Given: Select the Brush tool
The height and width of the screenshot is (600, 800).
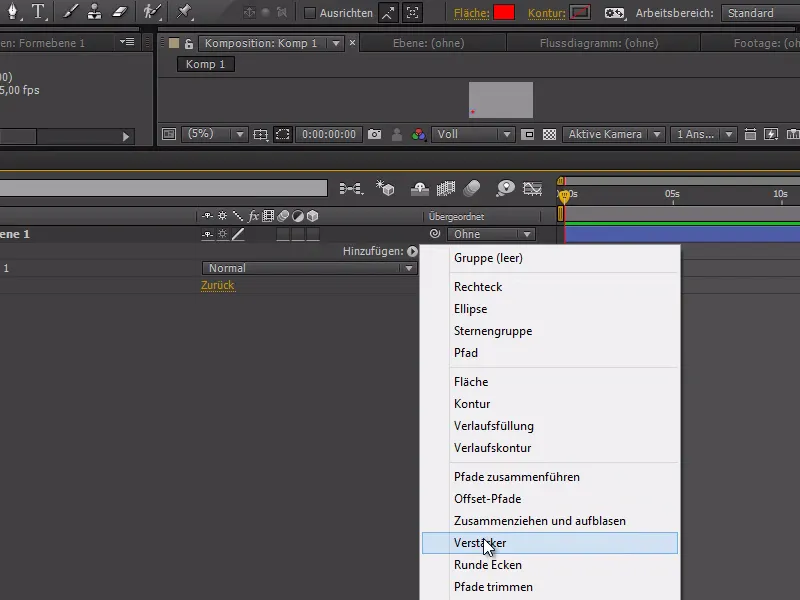Looking at the screenshot, I should [69, 11].
